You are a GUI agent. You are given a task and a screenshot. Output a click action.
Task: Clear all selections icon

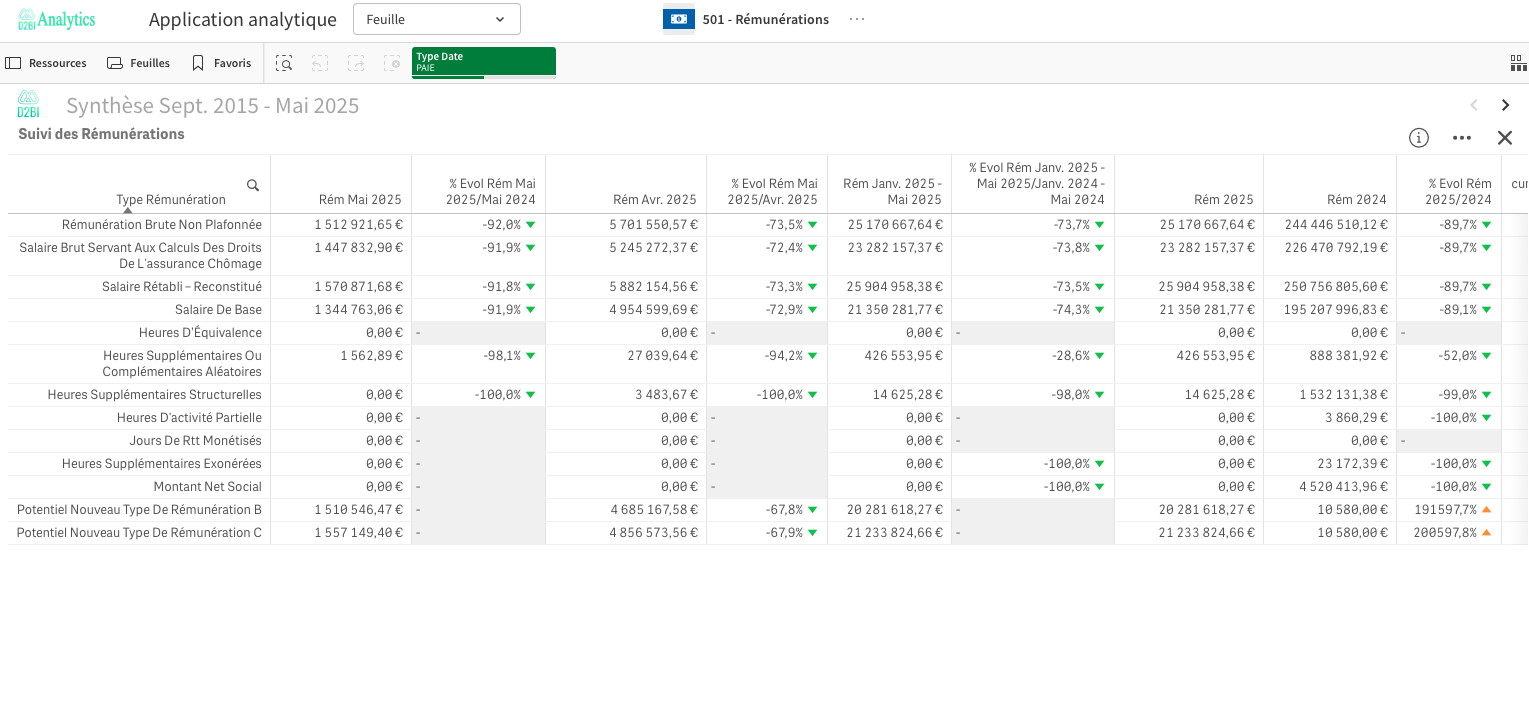392,64
